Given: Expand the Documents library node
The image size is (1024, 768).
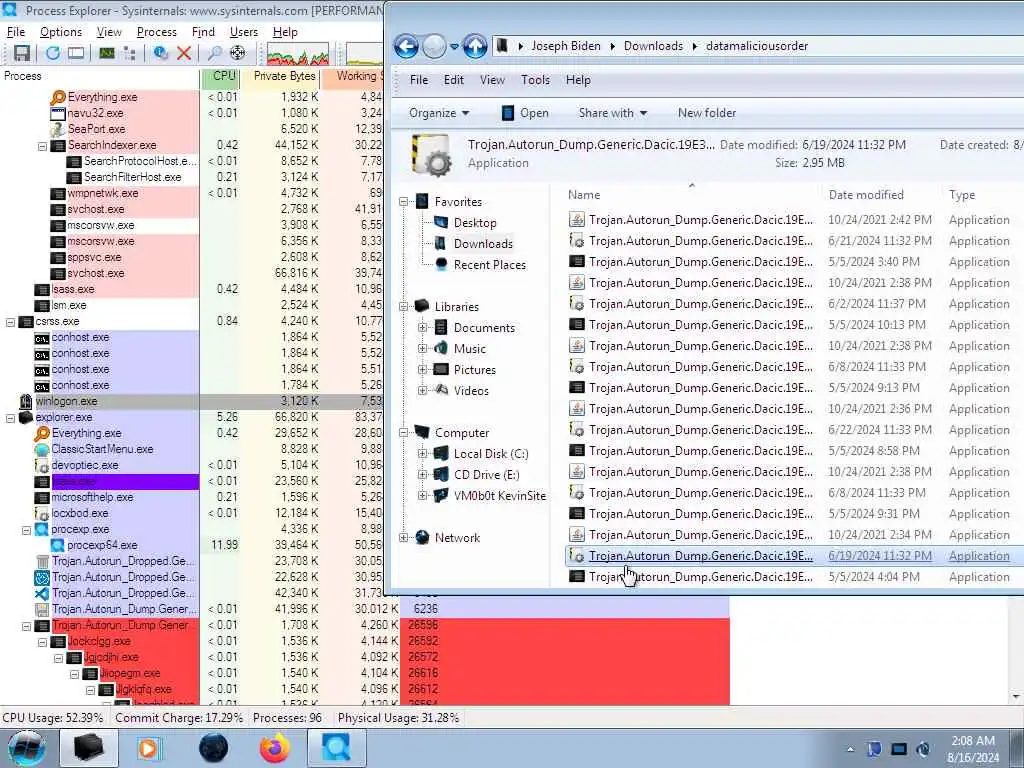Looking at the screenshot, I should [423, 327].
